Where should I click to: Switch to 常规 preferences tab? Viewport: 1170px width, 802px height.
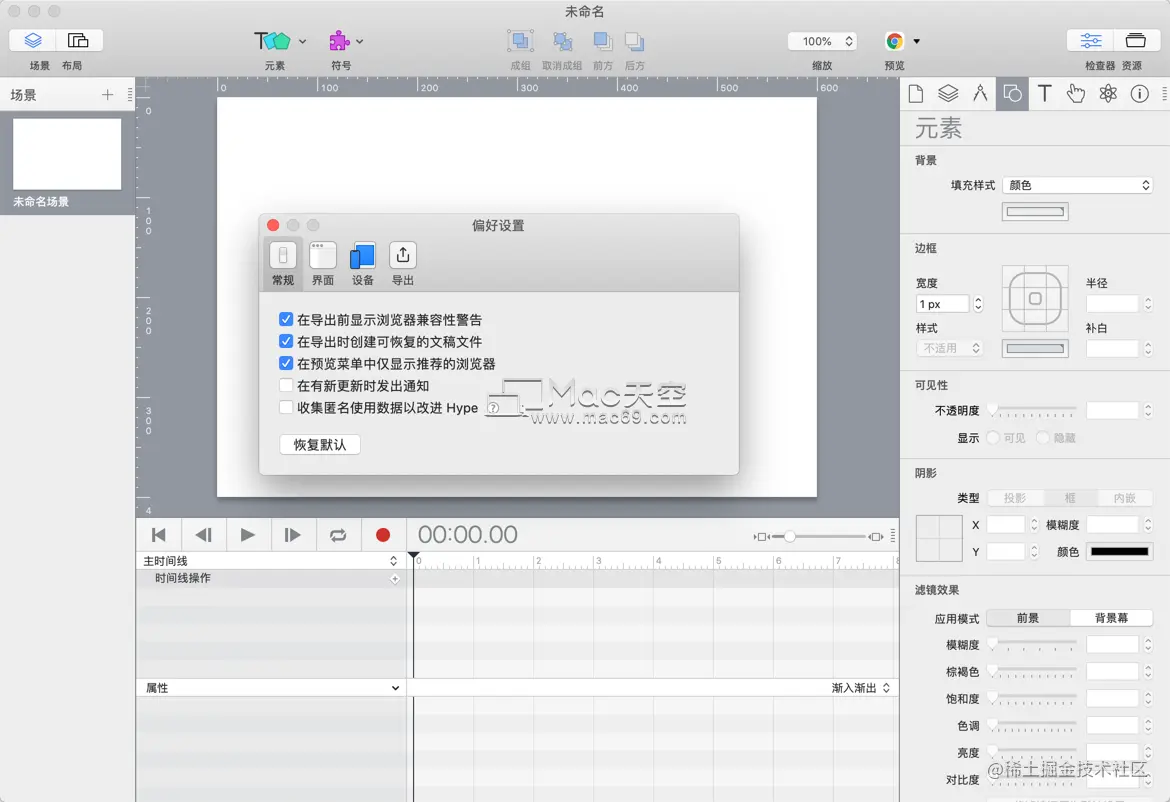283,264
